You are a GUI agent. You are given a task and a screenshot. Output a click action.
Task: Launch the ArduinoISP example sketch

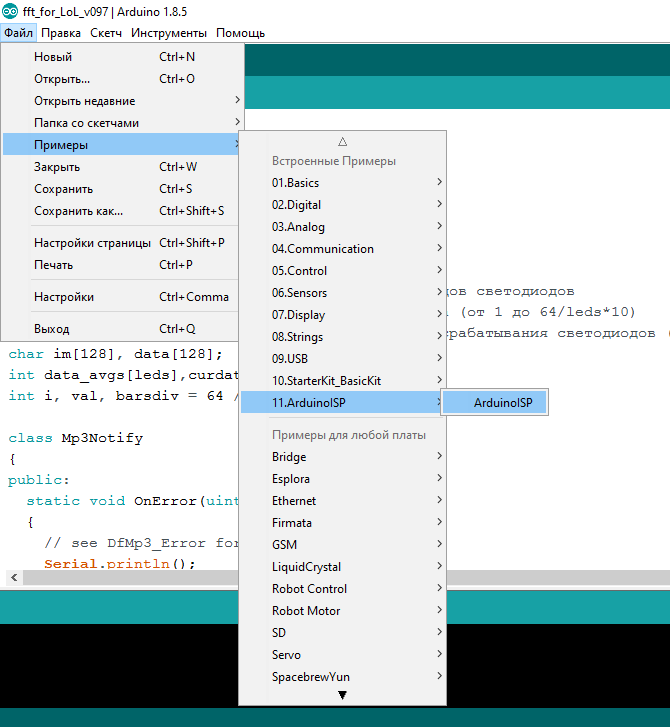coord(503,403)
